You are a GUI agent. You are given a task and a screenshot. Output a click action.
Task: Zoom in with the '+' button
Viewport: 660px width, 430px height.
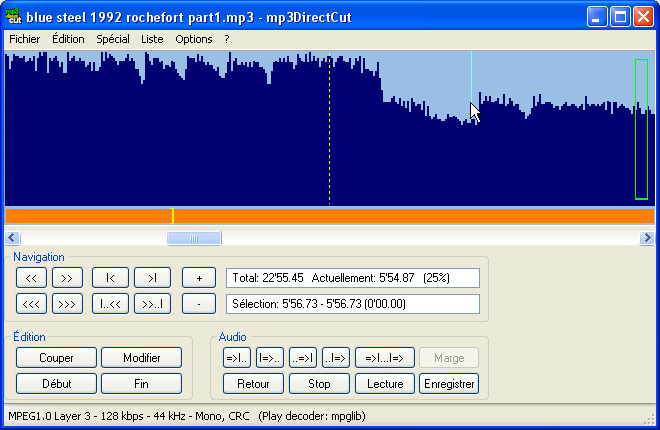[199, 278]
